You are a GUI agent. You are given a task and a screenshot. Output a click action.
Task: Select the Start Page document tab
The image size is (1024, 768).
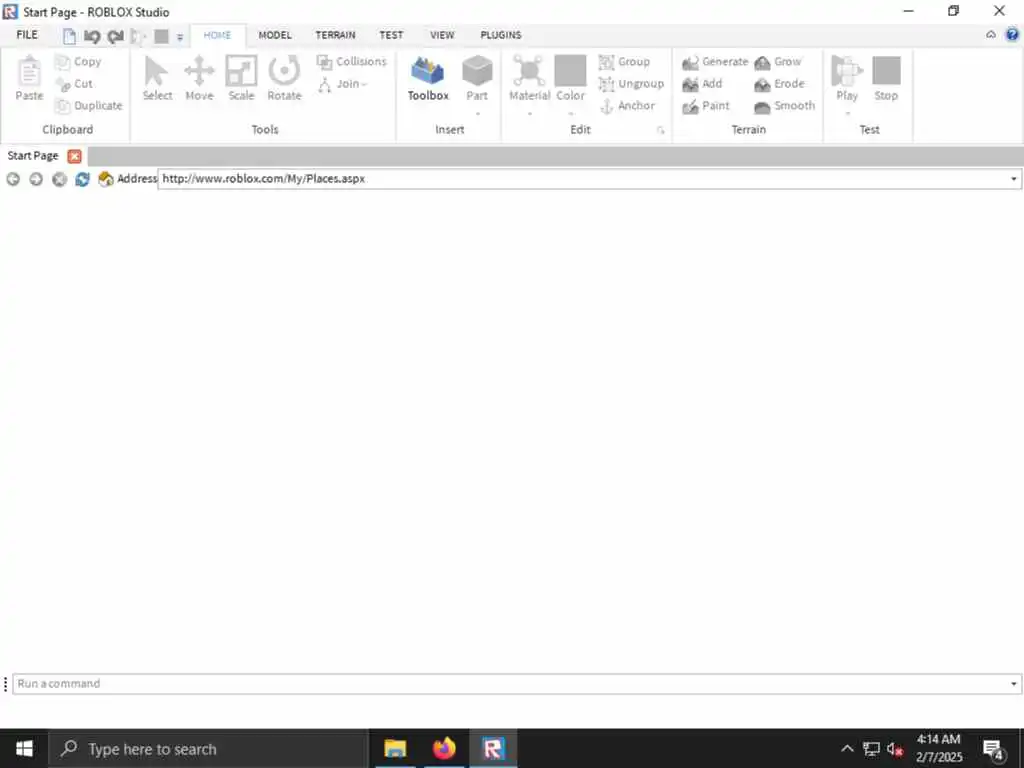point(33,155)
